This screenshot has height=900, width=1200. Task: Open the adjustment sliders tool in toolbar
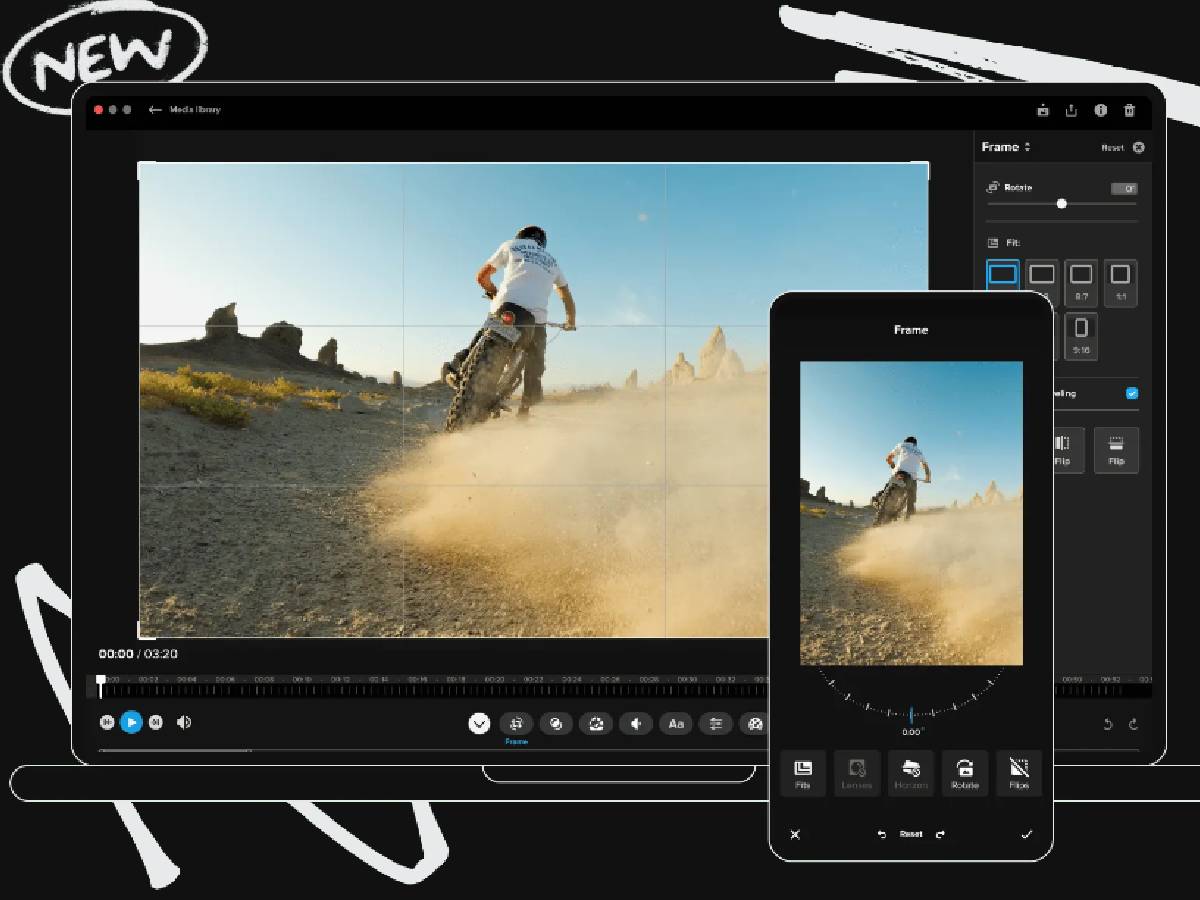click(715, 724)
